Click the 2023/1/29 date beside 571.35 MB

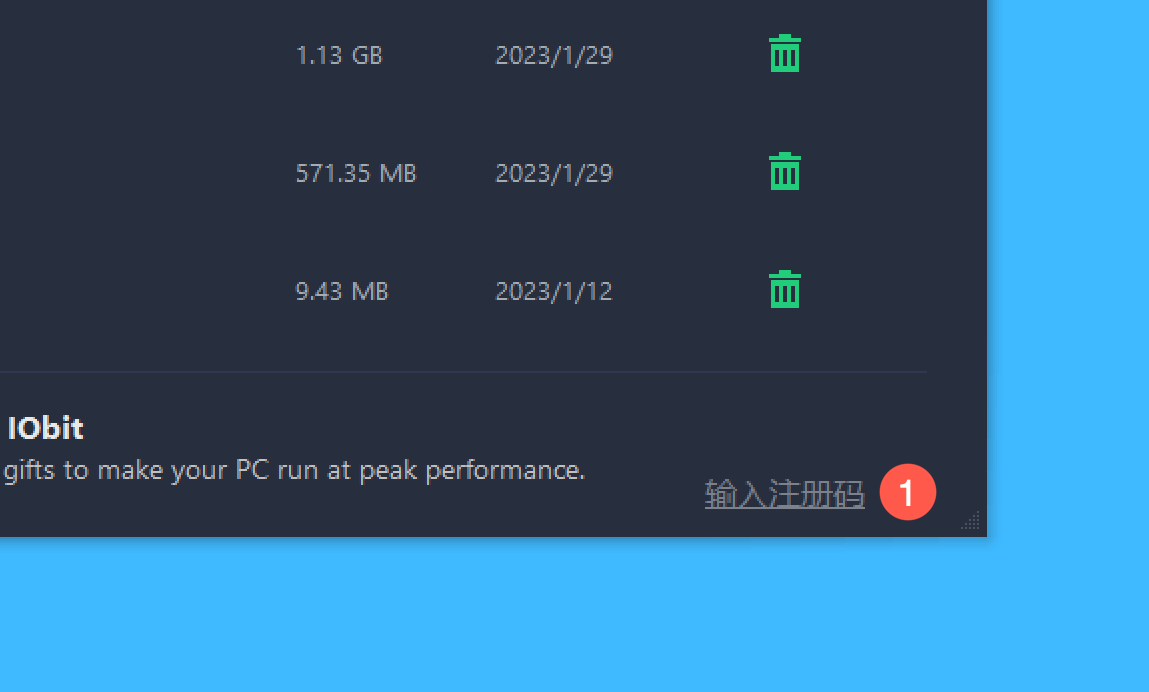[x=554, y=173]
